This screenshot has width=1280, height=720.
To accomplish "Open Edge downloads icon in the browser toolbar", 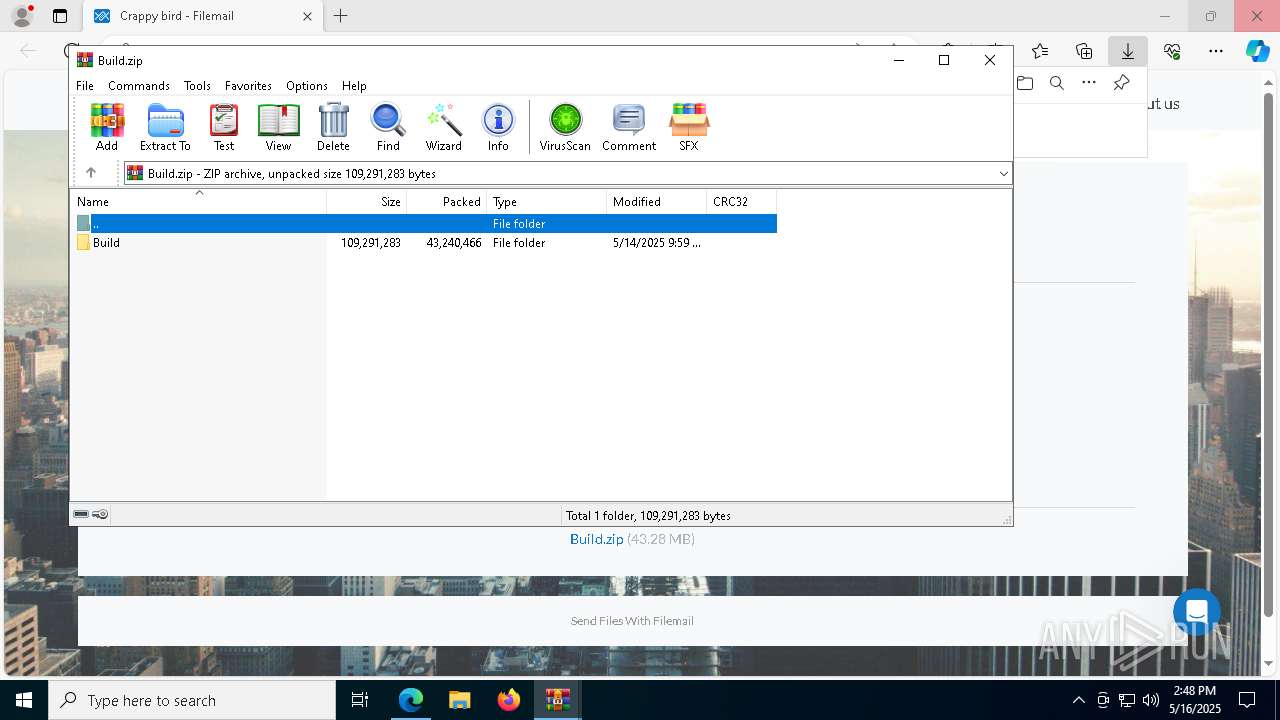I will [1127, 51].
